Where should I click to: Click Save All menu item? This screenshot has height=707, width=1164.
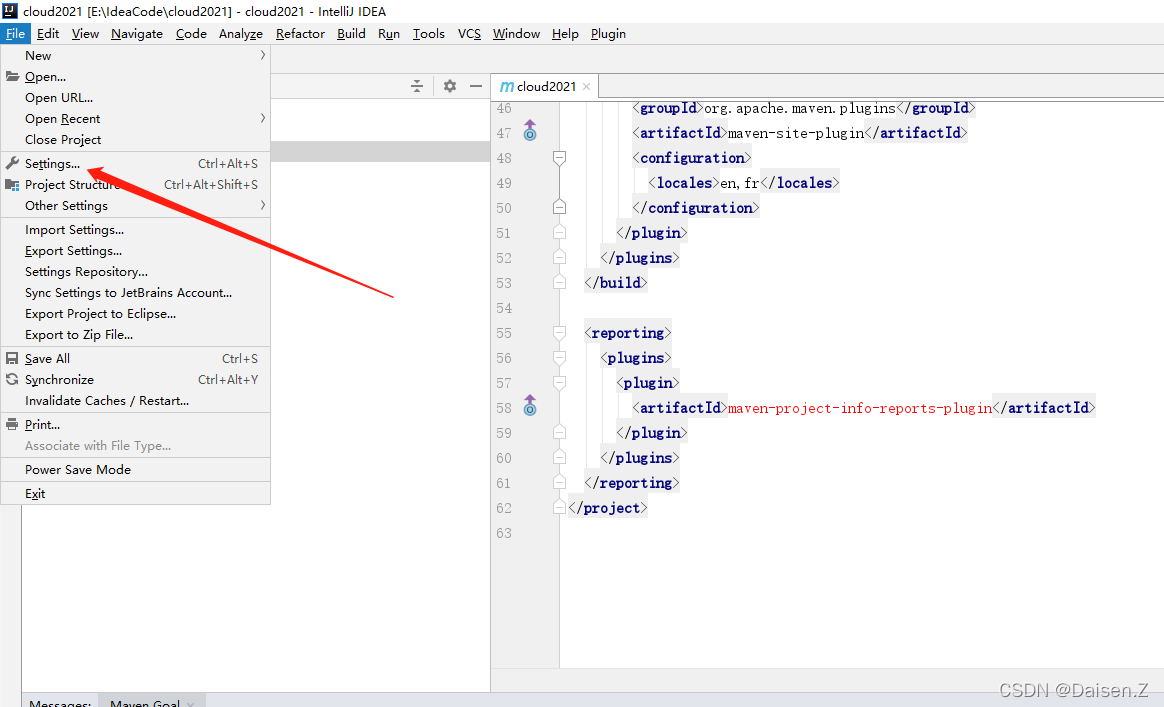coord(135,359)
